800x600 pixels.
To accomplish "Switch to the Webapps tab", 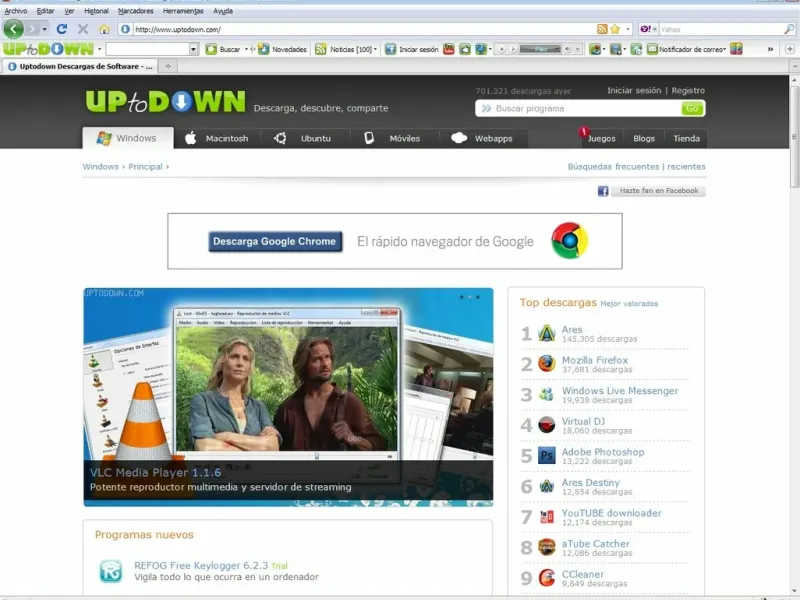I will click(x=483, y=138).
